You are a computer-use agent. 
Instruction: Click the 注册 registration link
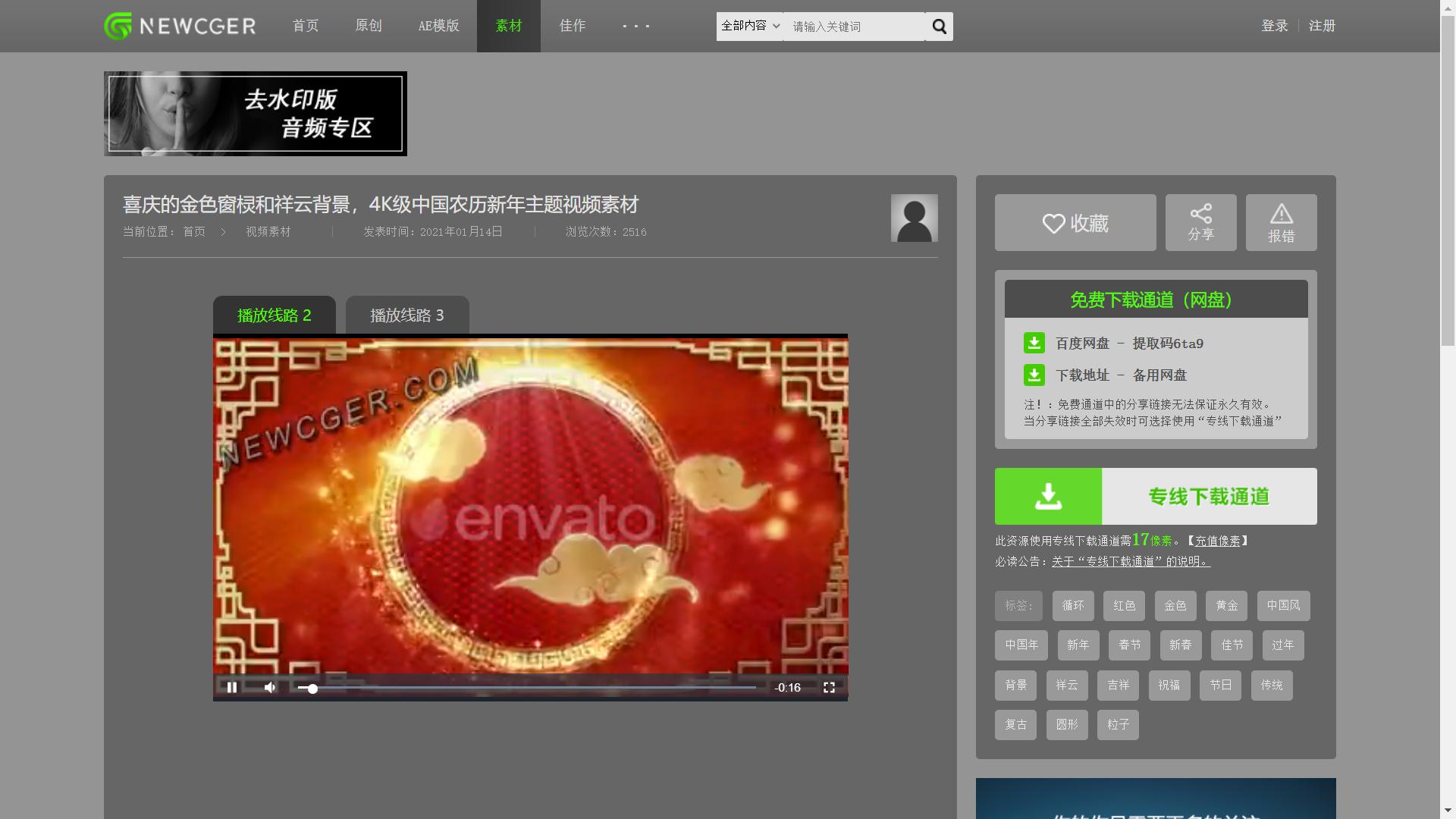[1321, 25]
